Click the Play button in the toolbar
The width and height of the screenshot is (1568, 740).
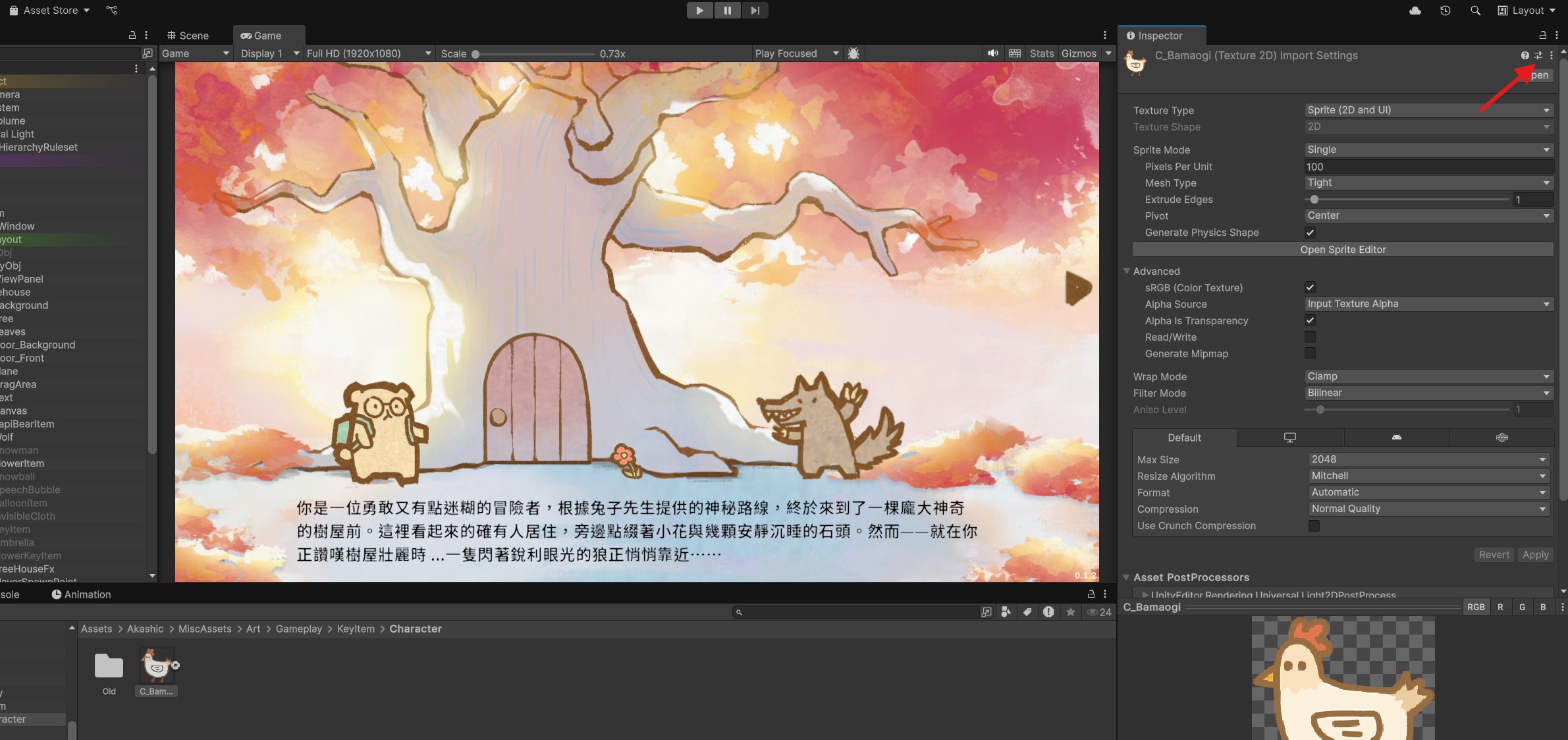pyautogui.click(x=699, y=11)
